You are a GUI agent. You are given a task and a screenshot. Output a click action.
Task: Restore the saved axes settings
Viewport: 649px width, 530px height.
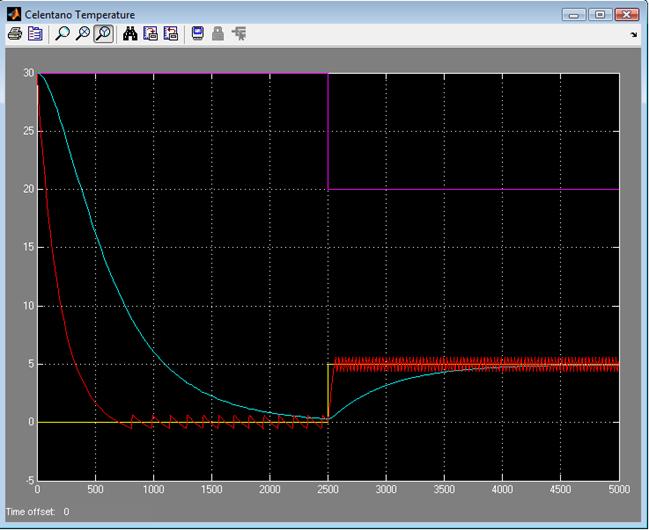[170, 34]
